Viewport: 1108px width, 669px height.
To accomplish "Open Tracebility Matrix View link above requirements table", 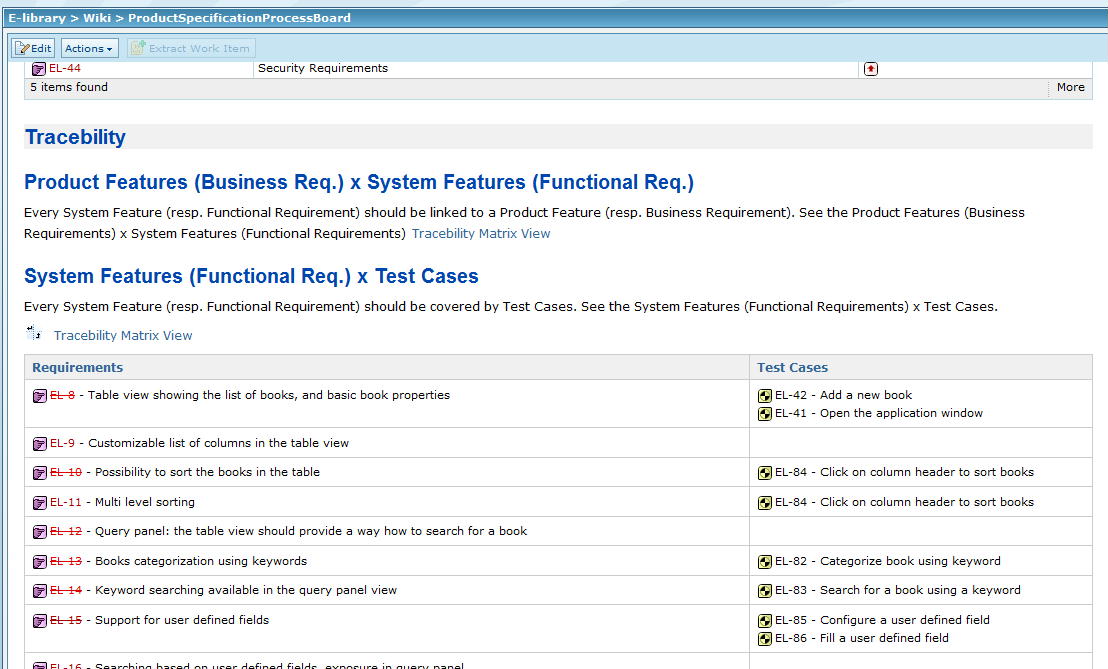I will (123, 336).
